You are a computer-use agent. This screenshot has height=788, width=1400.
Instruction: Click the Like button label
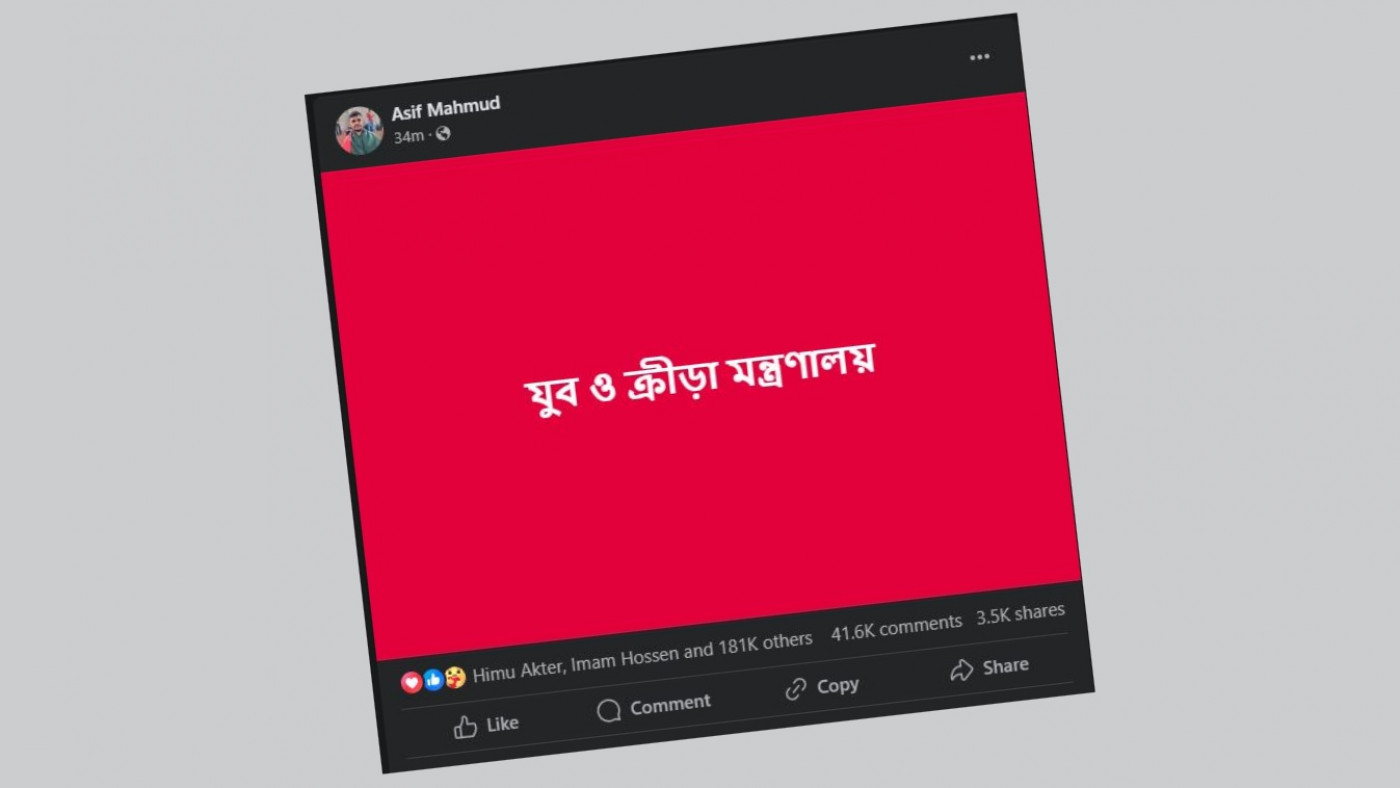click(502, 723)
